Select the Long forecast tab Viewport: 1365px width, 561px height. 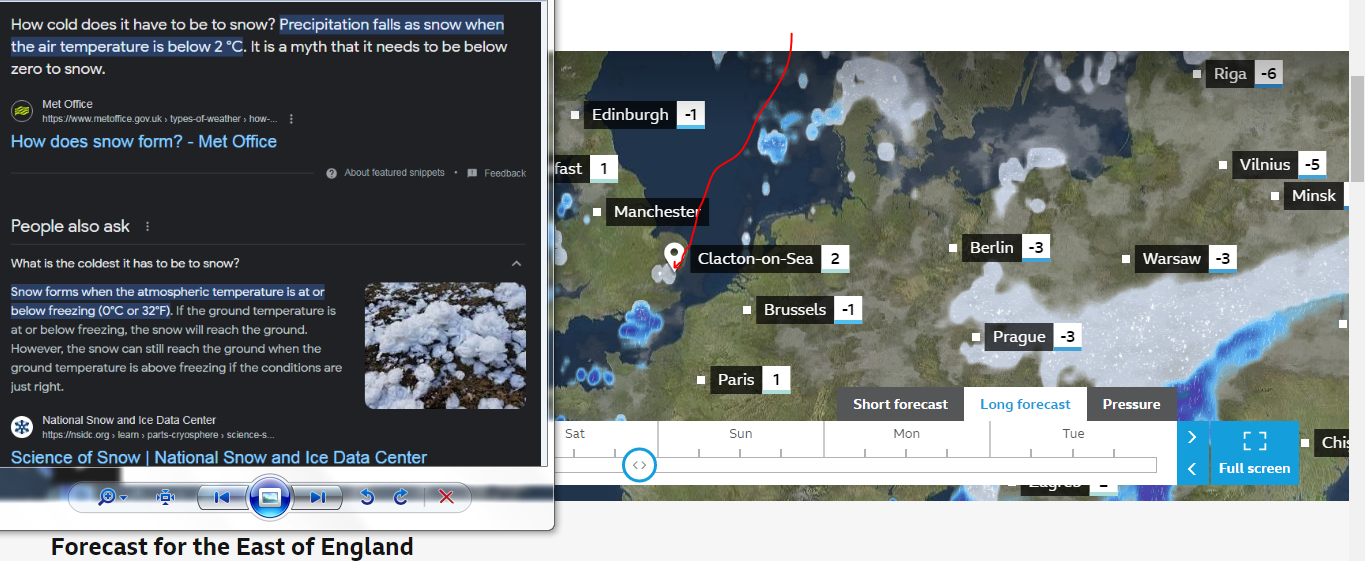click(1025, 404)
